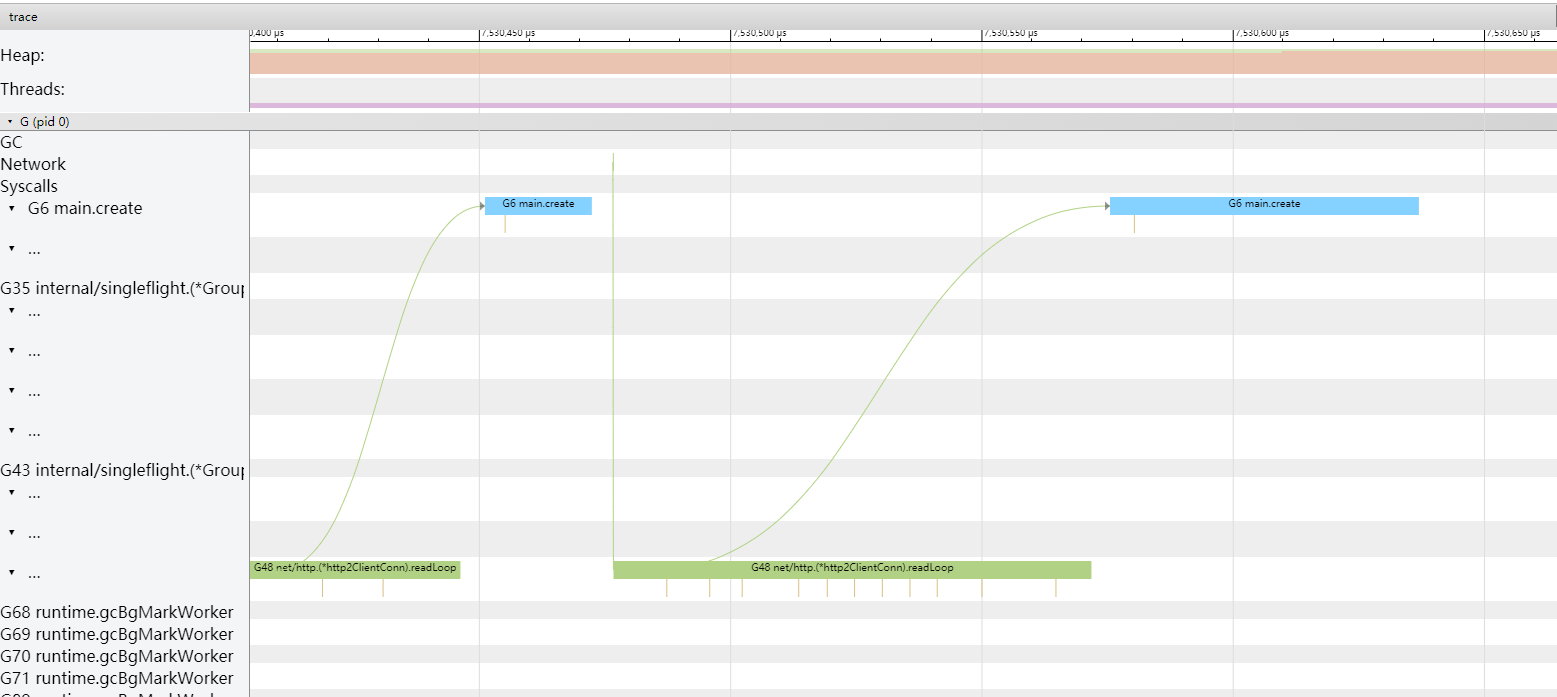This screenshot has width=1557, height=697.
Task: Select the Syscalls track label
Action: (x=29, y=186)
